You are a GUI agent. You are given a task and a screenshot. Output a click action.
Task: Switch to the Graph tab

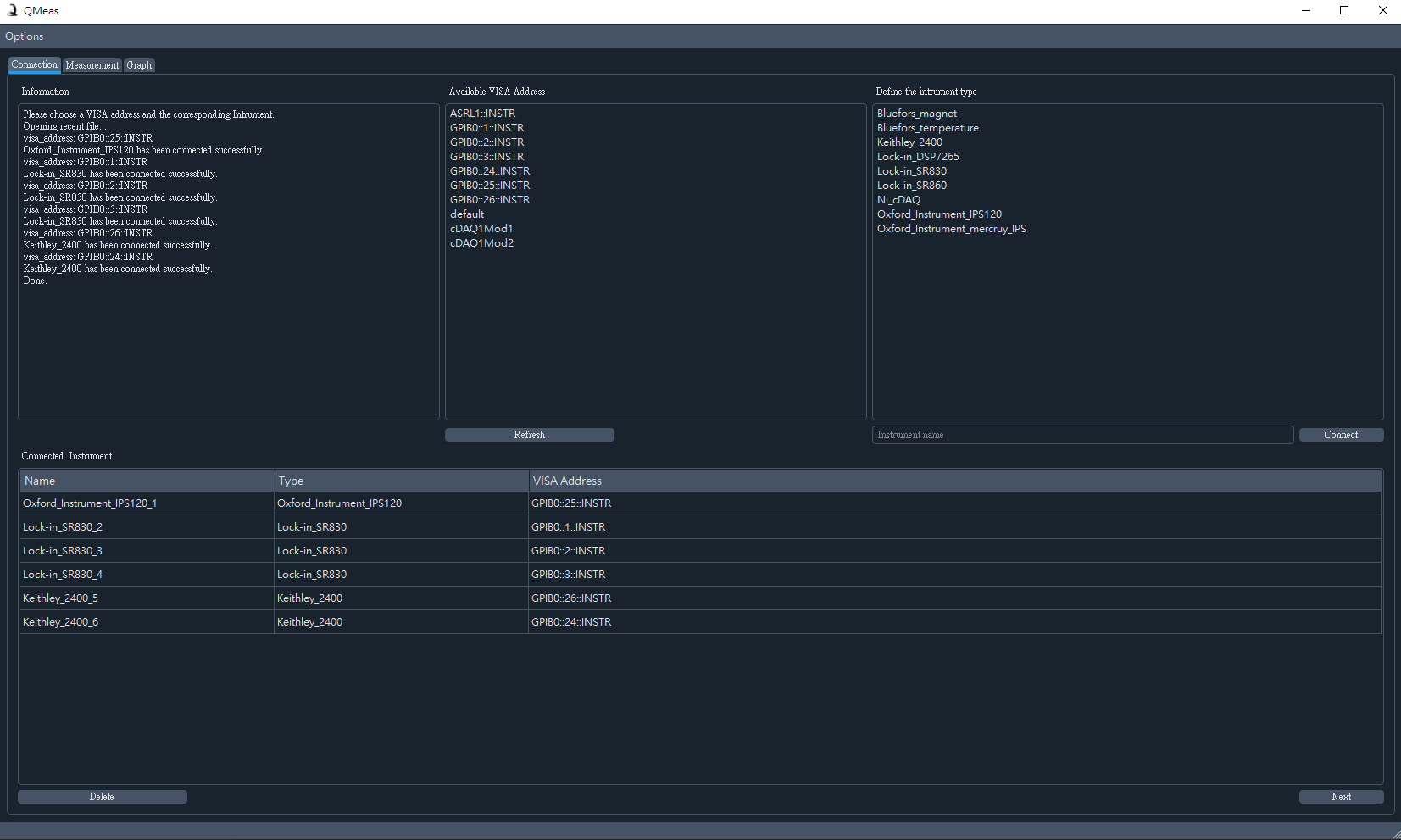point(139,65)
